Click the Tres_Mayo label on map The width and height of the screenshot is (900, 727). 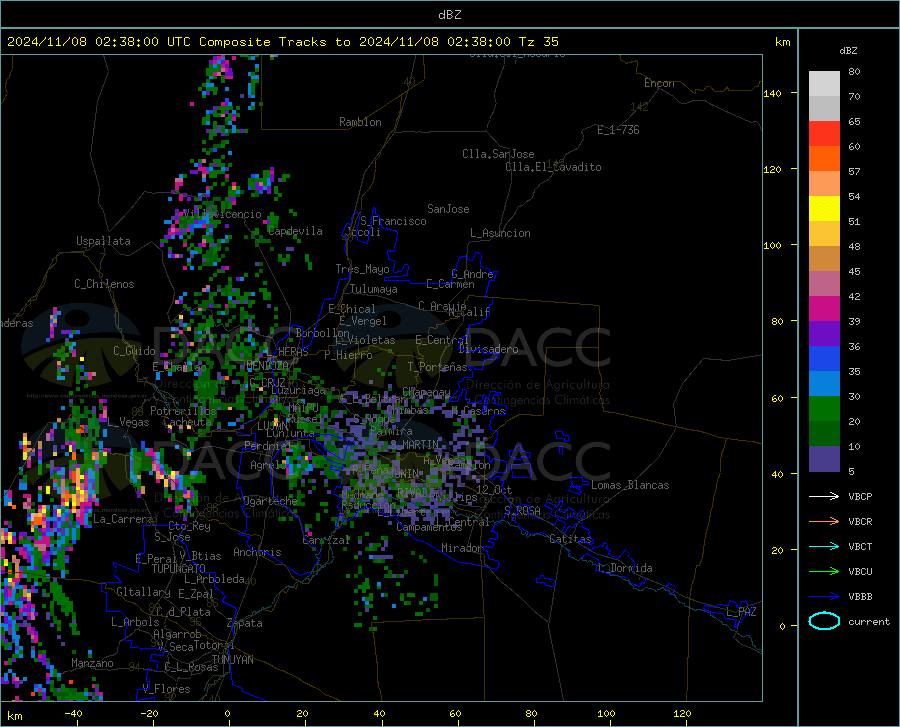click(x=362, y=269)
